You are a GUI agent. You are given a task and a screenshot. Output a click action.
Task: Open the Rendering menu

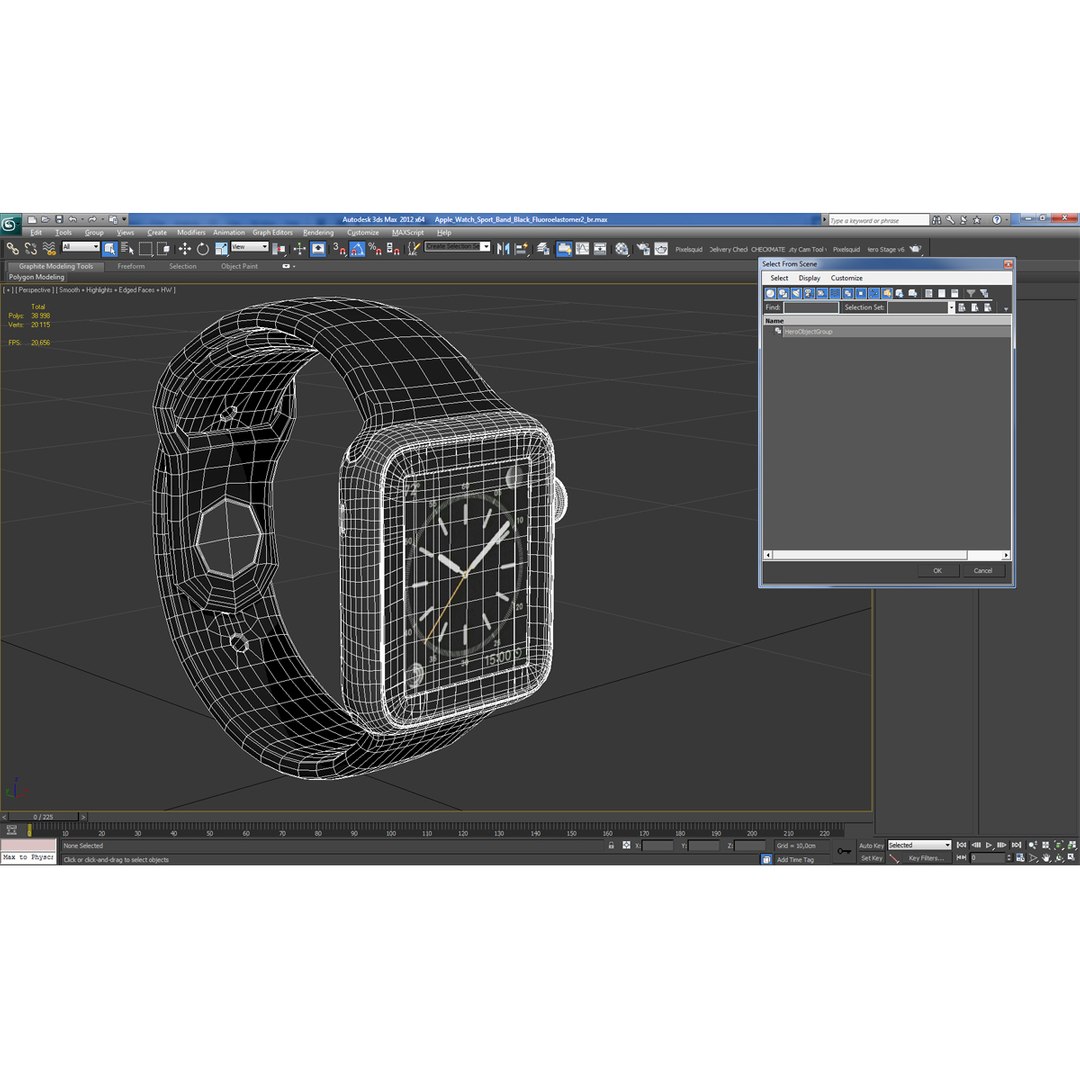[x=318, y=233]
